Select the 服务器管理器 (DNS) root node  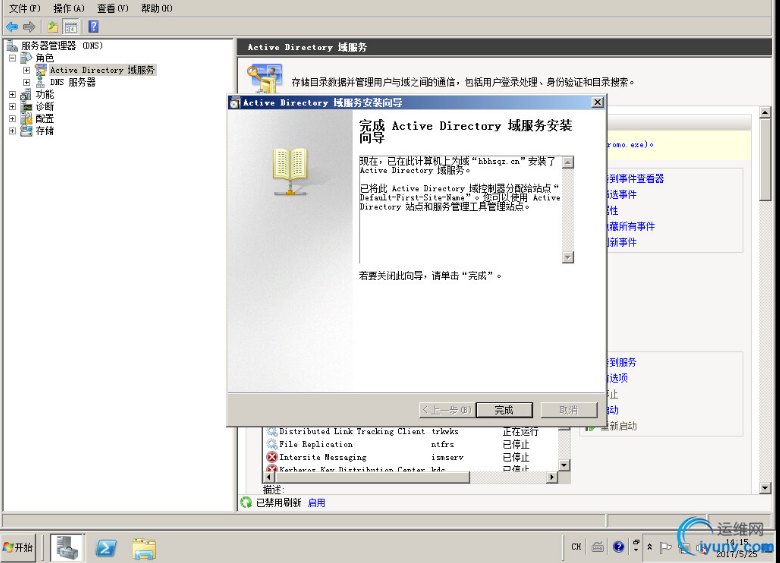click(62, 46)
